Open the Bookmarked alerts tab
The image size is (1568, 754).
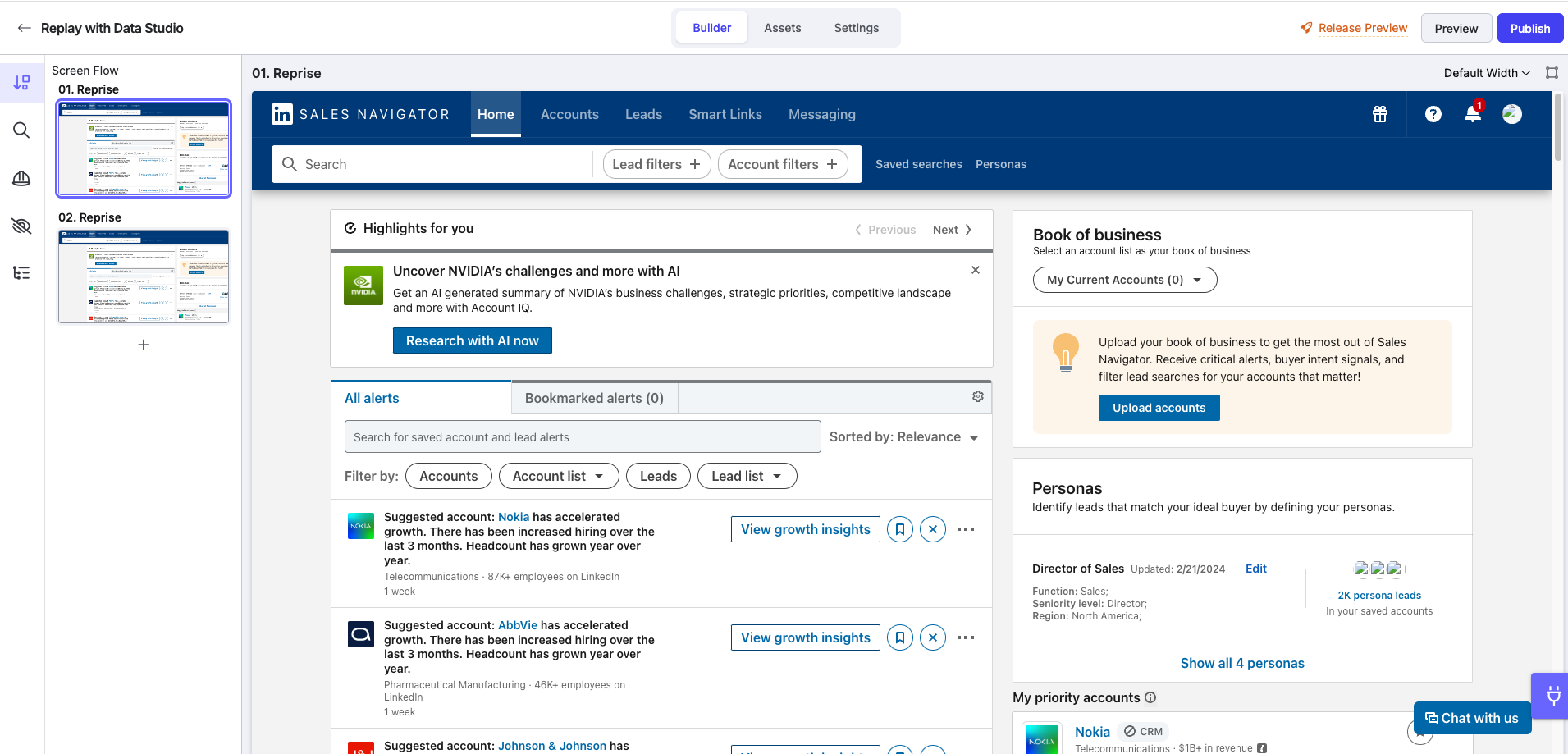tap(594, 398)
